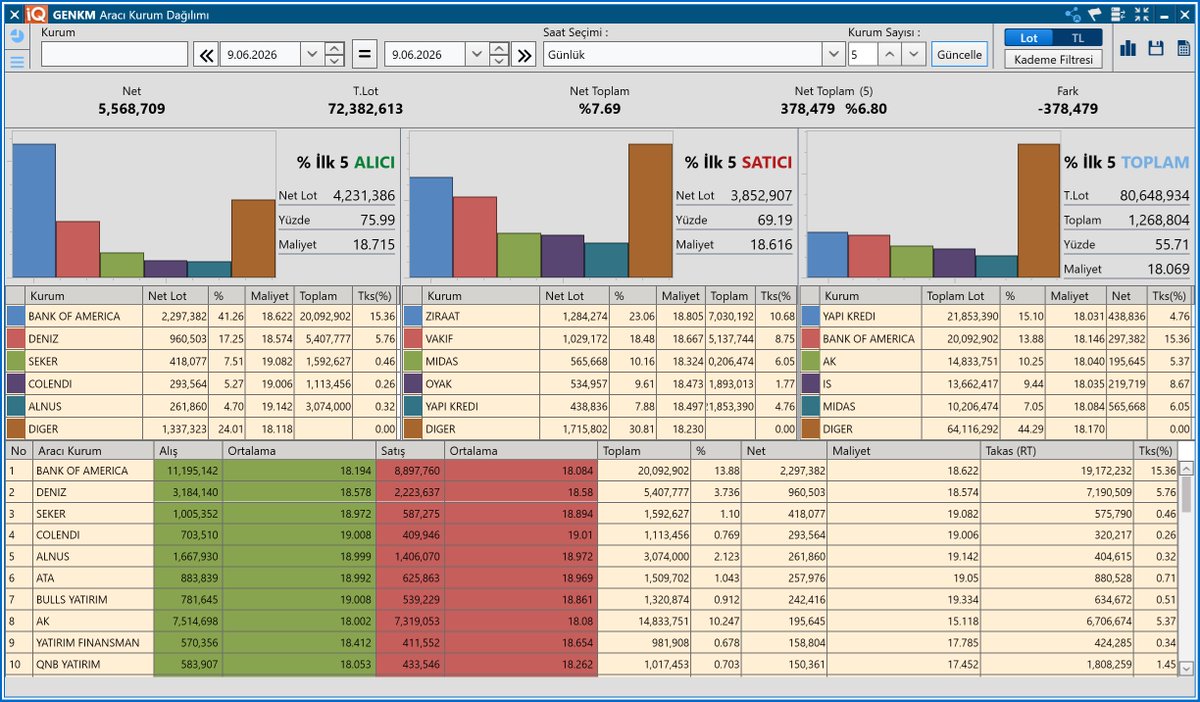Sort bottom table by Takas (RT) header
Screen dimensions: 1200x702
click(1058, 451)
